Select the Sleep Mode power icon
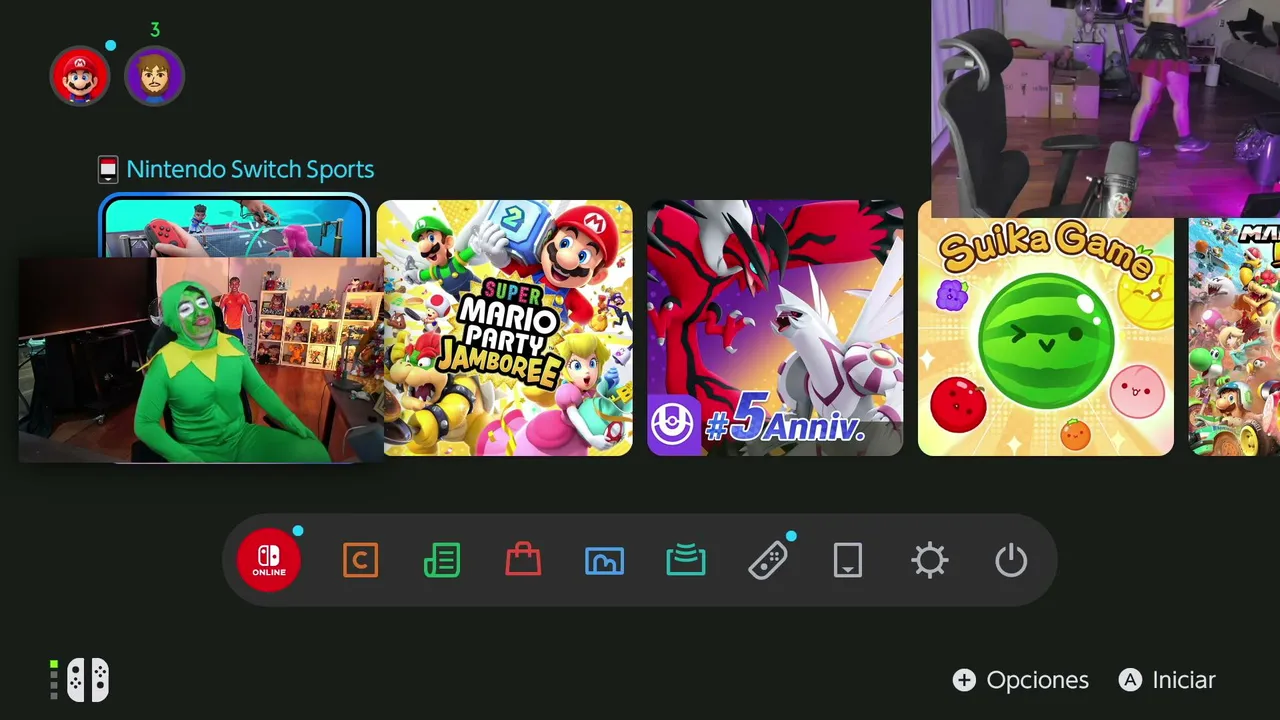Viewport: 1280px width, 720px height. [1011, 561]
